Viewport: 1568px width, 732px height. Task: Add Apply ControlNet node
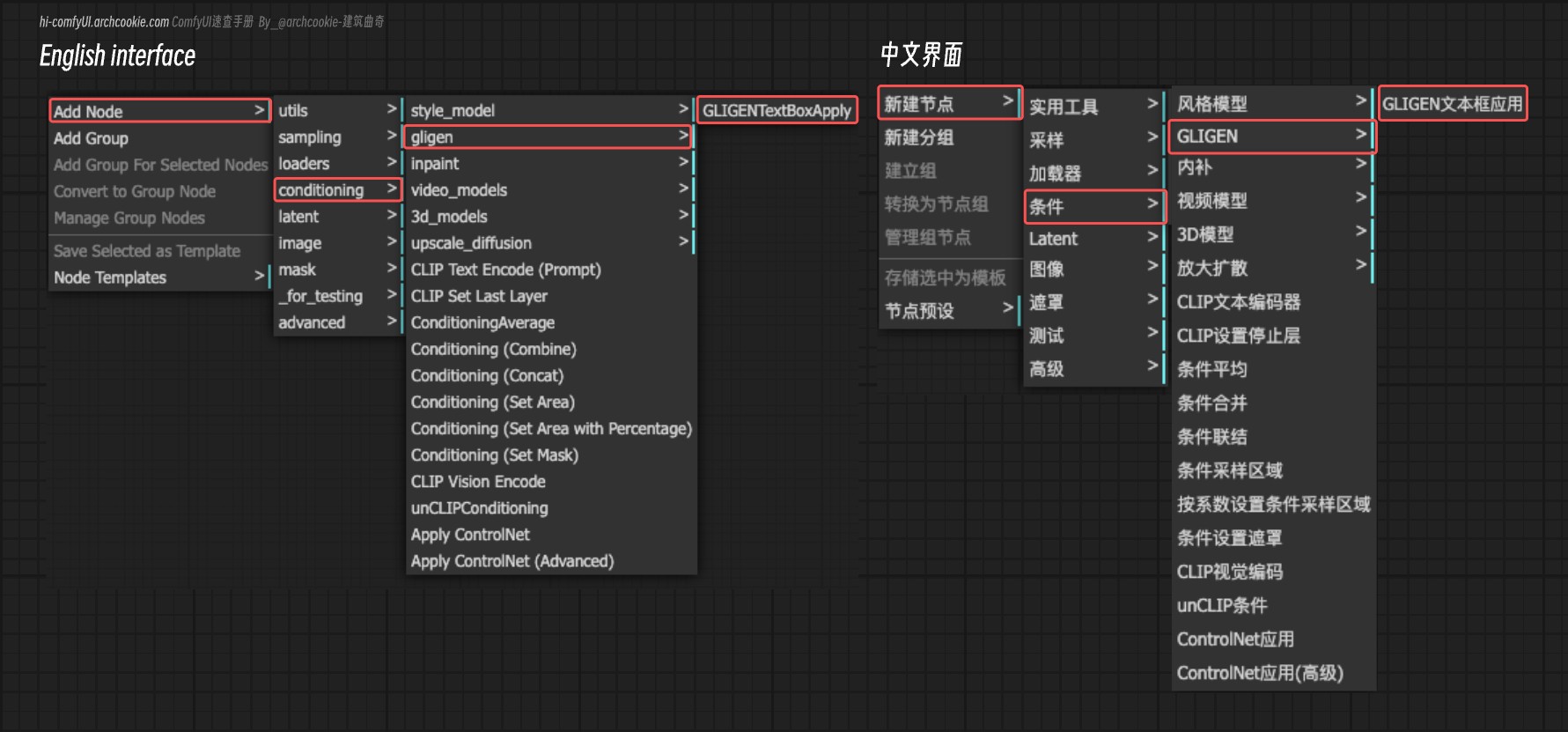click(x=550, y=534)
